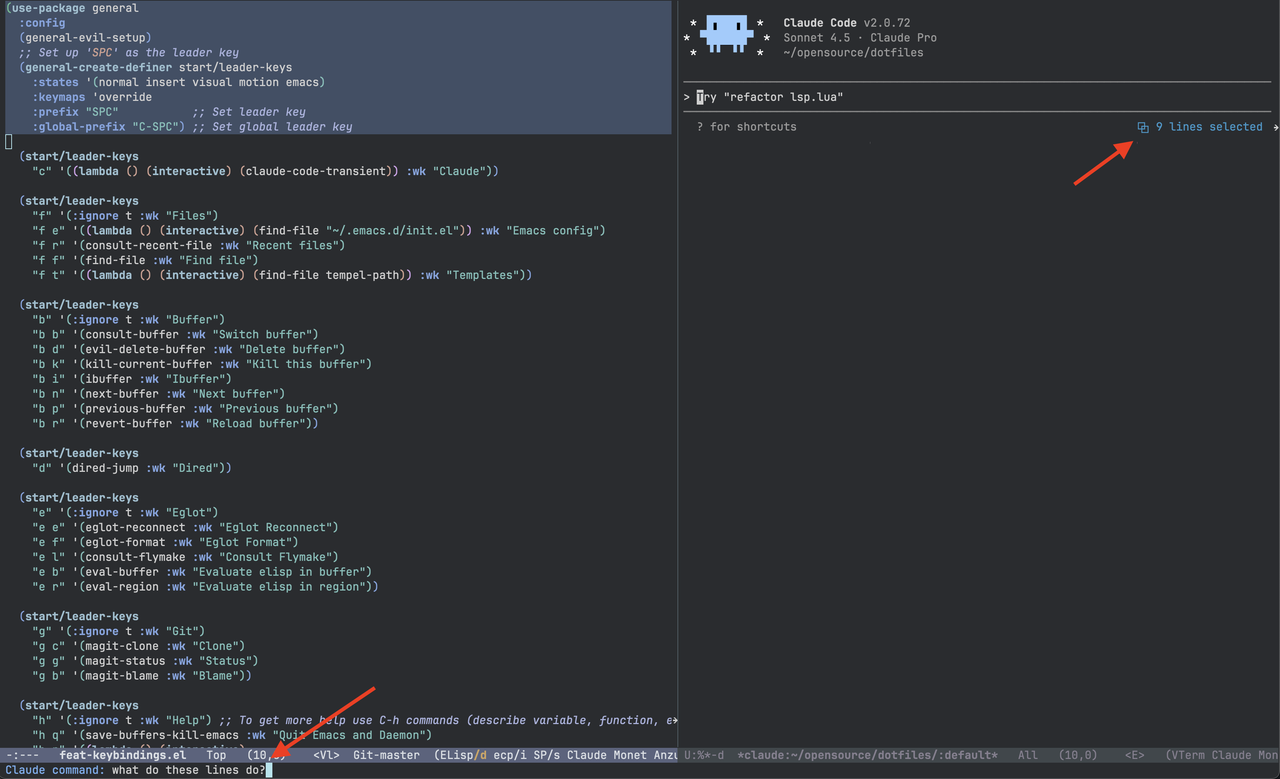
Task: Click 'All' position indicator in right mode line
Action: click(x=1028, y=755)
